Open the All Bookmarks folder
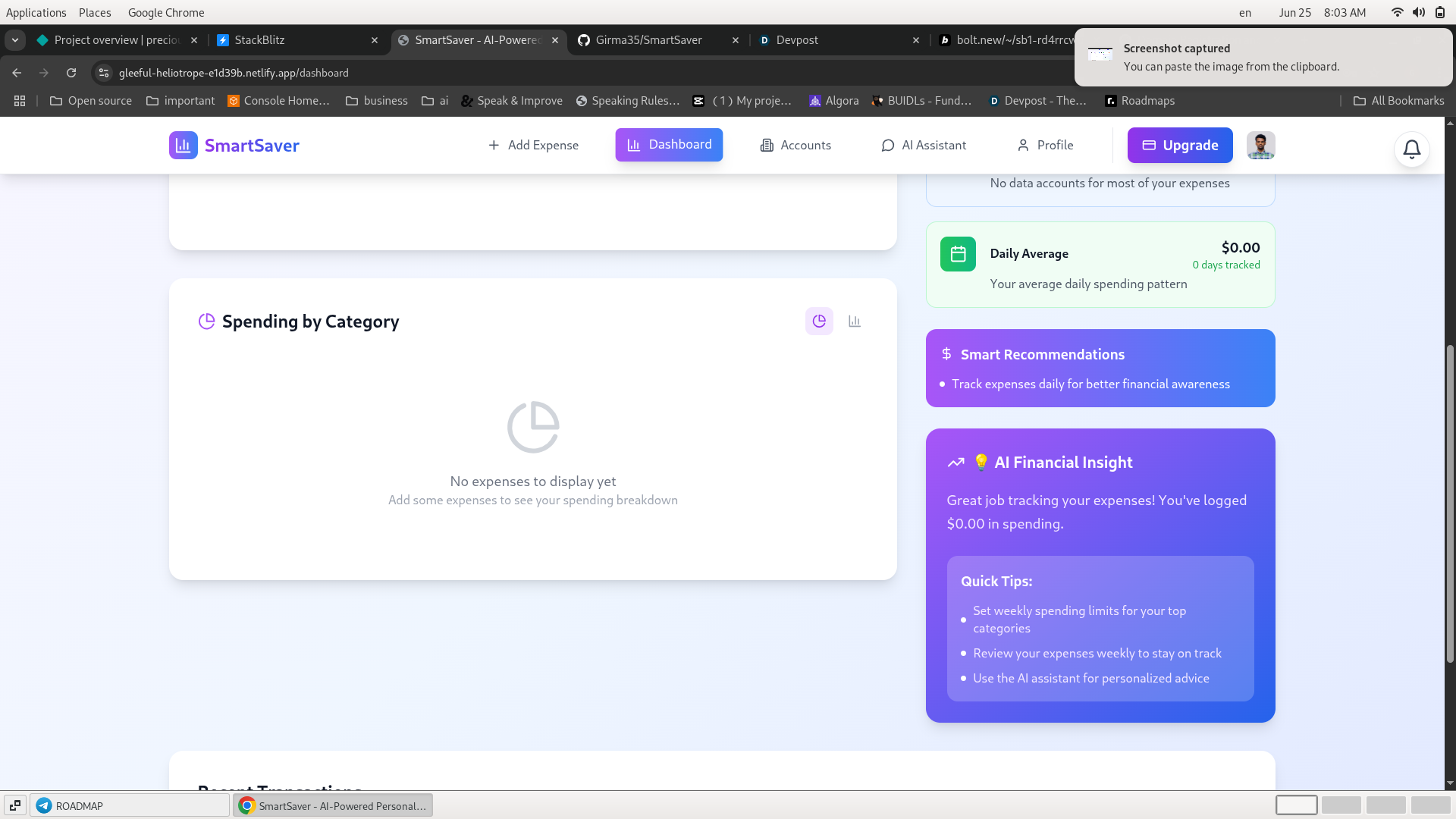1456x819 pixels. [x=1399, y=101]
